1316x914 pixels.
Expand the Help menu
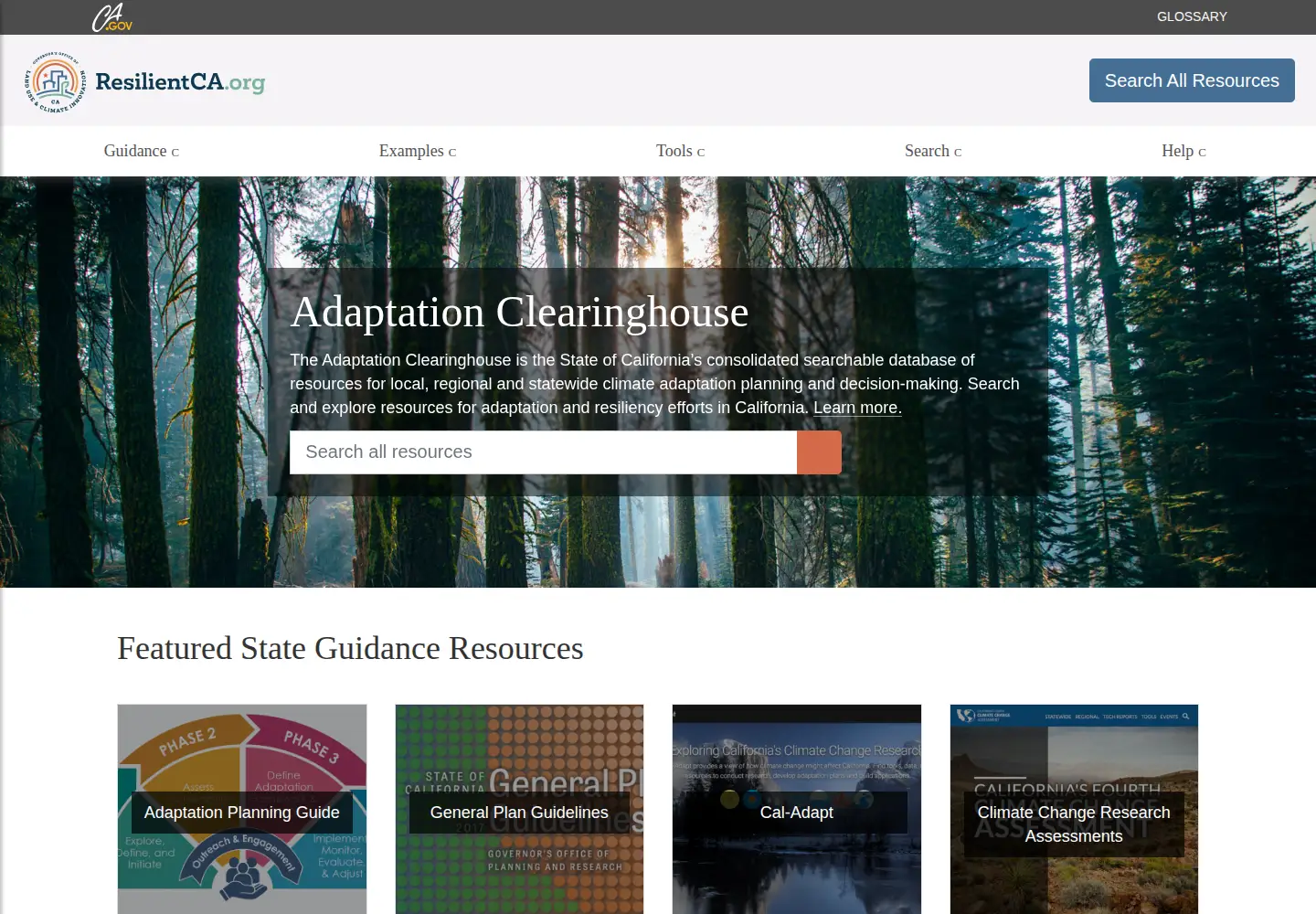(1184, 151)
